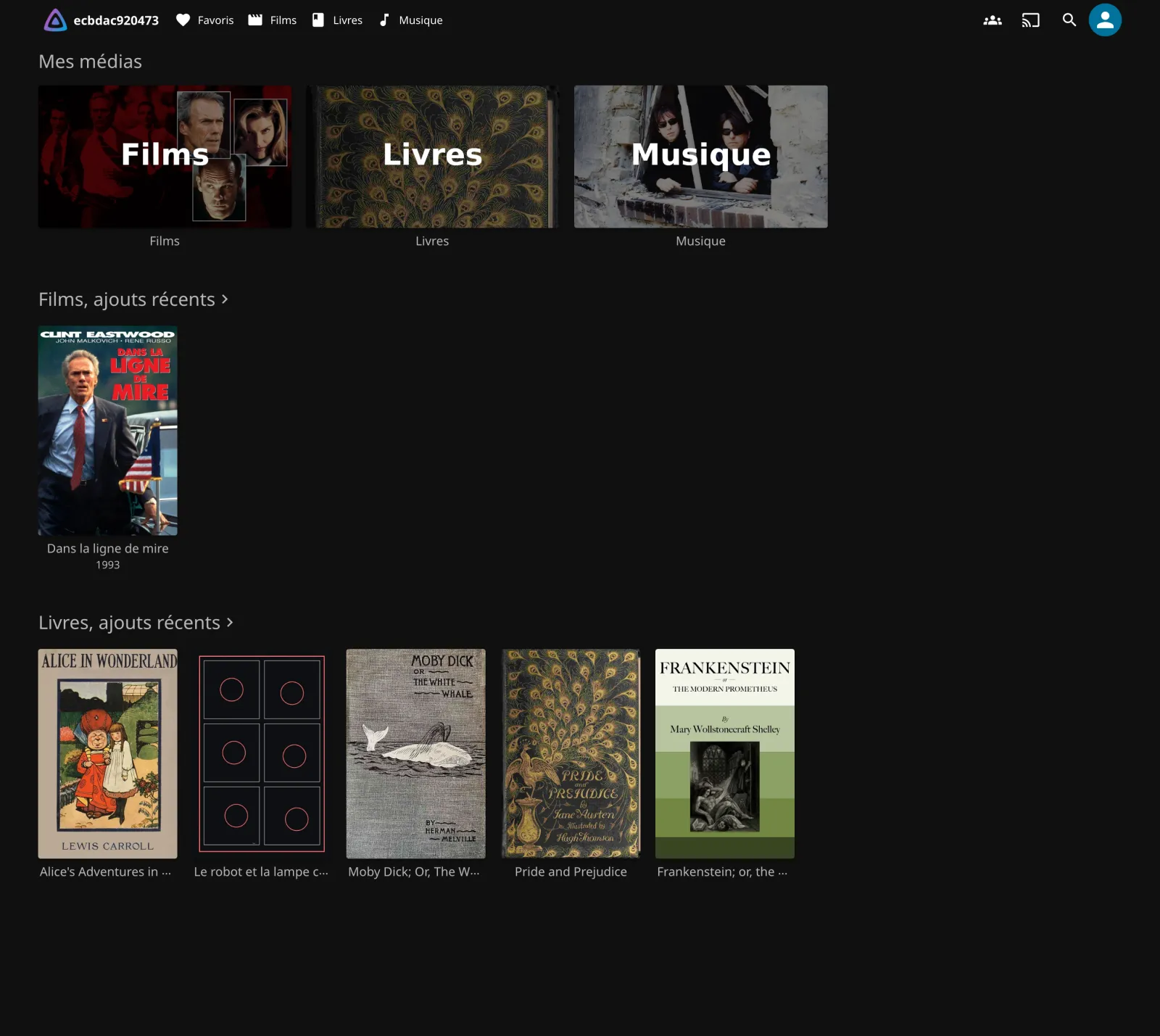
Task: Click the year 1993 under the movie
Action: coord(108,565)
